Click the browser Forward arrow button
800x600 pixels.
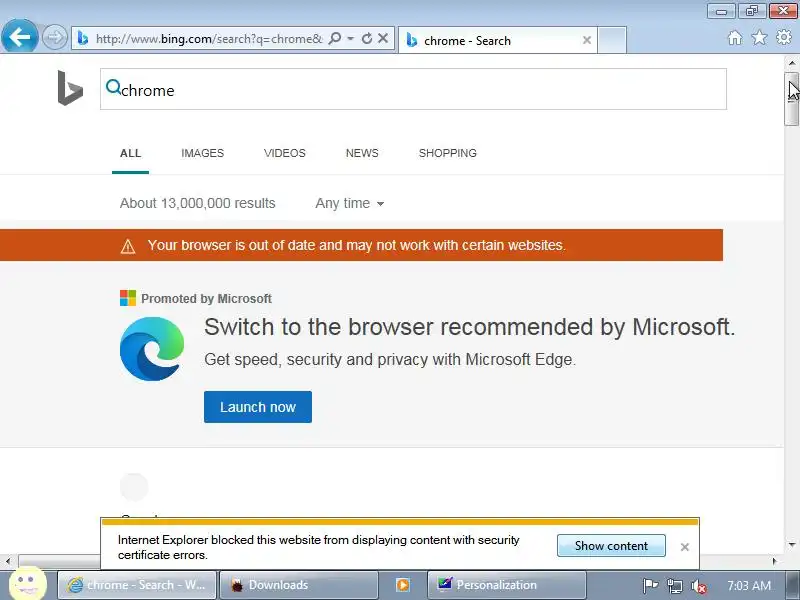tap(54, 37)
